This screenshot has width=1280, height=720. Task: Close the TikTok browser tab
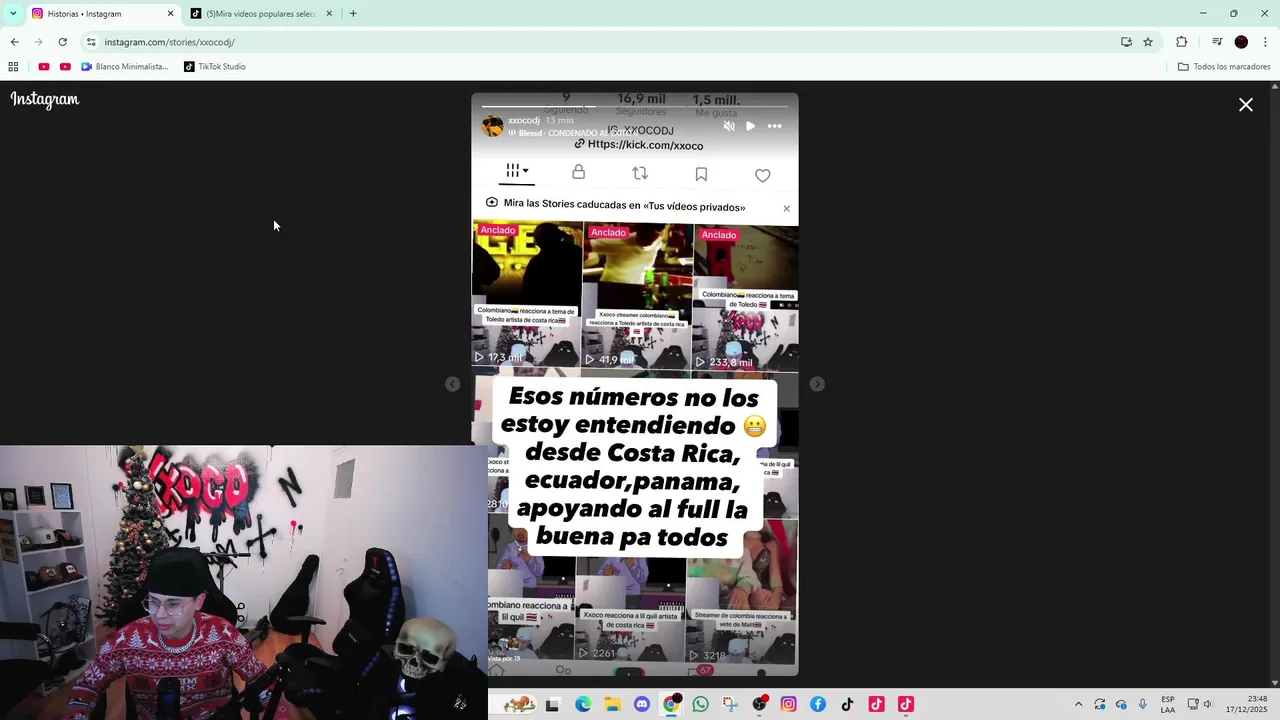point(329,14)
